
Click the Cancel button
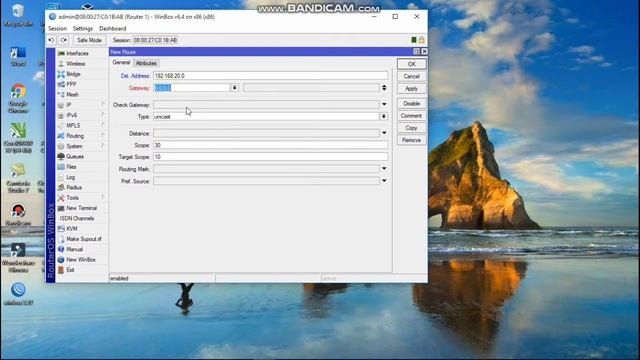(x=411, y=76)
